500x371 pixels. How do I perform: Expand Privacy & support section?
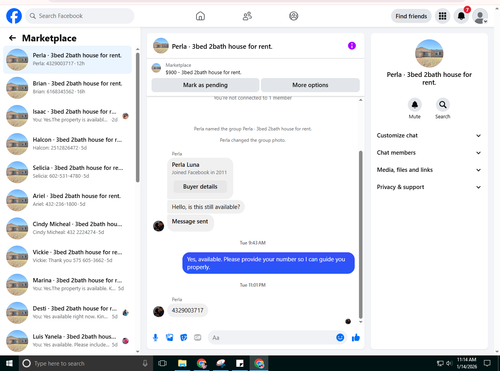coord(429,187)
